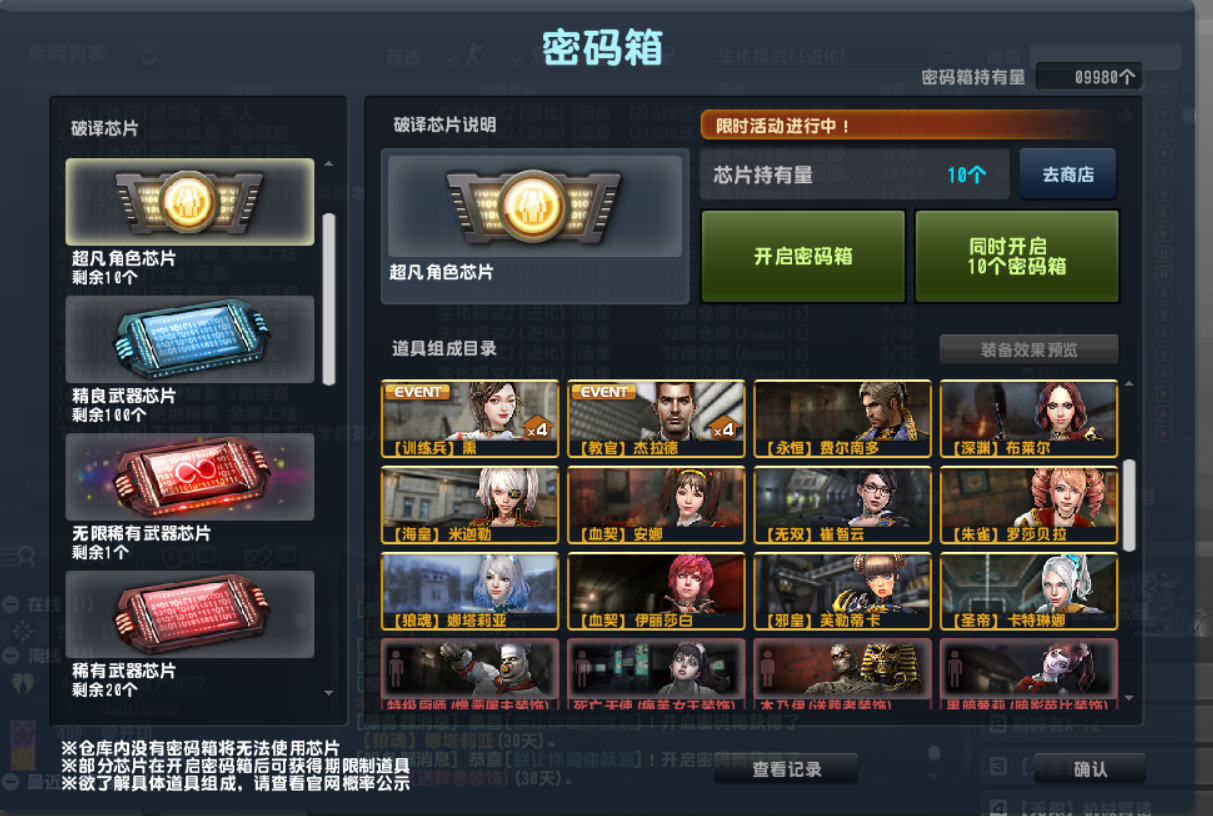View the 【永恒】费尔南多 character item
This screenshot has height=816, width=1213.
point(843,419)
